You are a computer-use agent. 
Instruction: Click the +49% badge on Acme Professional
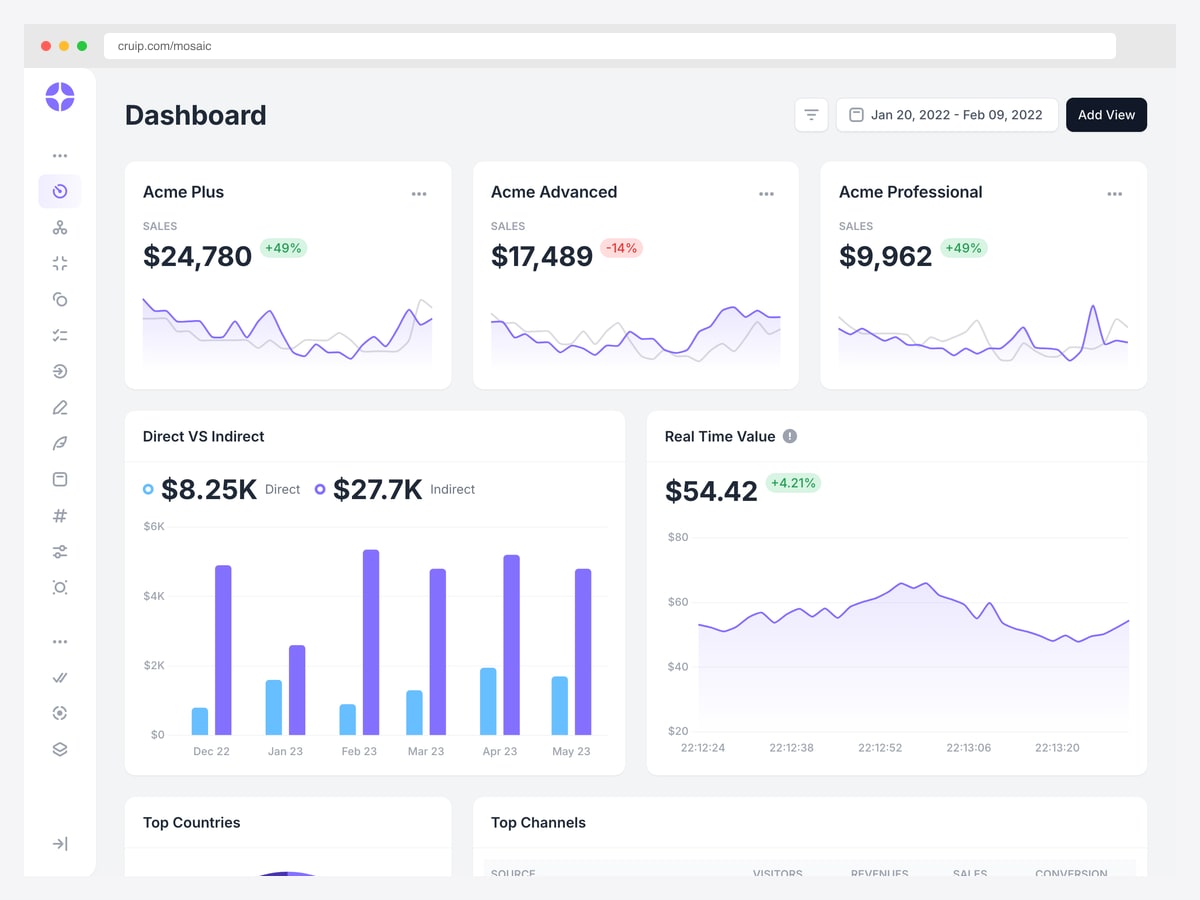point(964,248)
